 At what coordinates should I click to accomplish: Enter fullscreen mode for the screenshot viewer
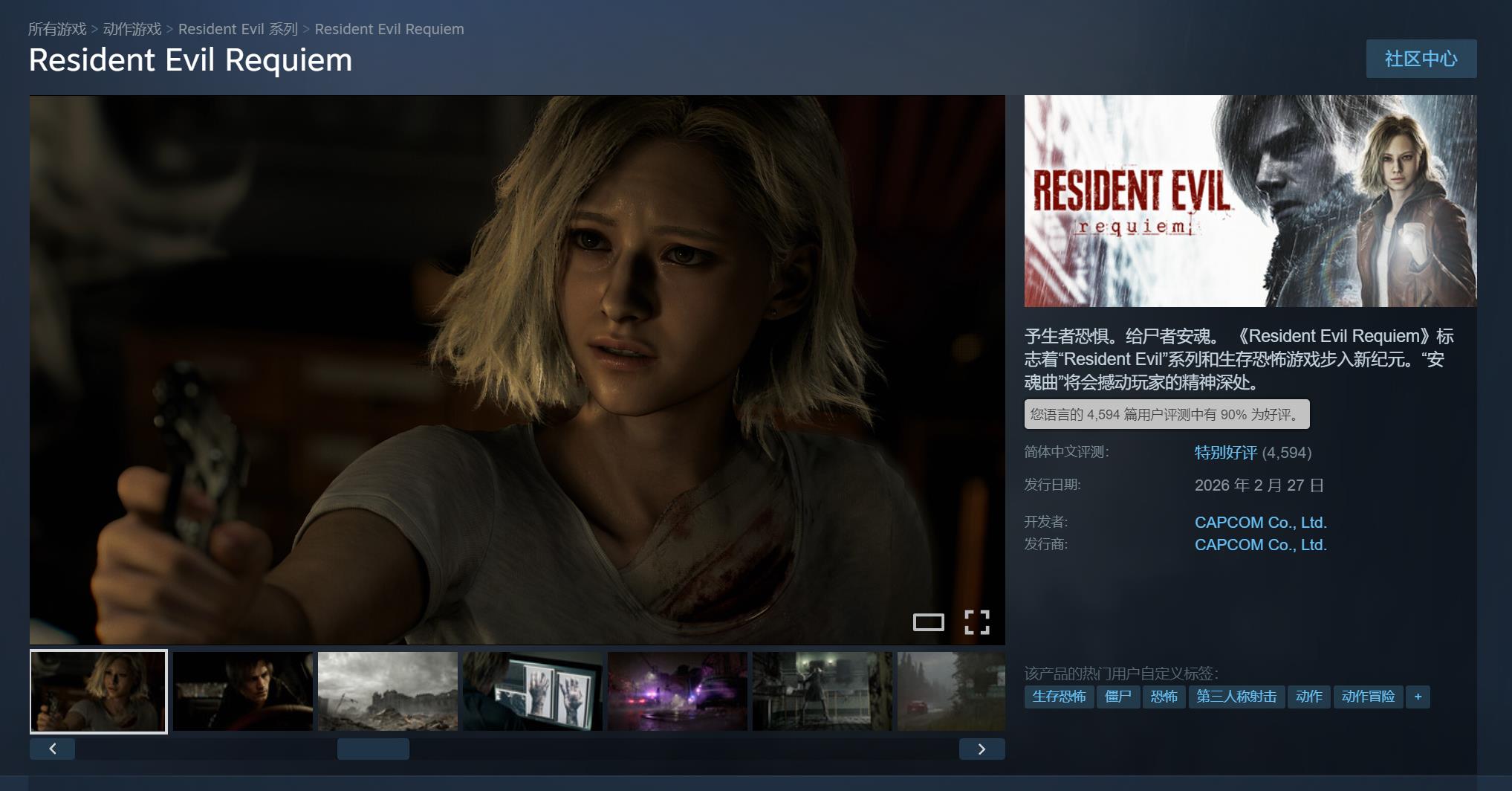[x=976, y=622]
